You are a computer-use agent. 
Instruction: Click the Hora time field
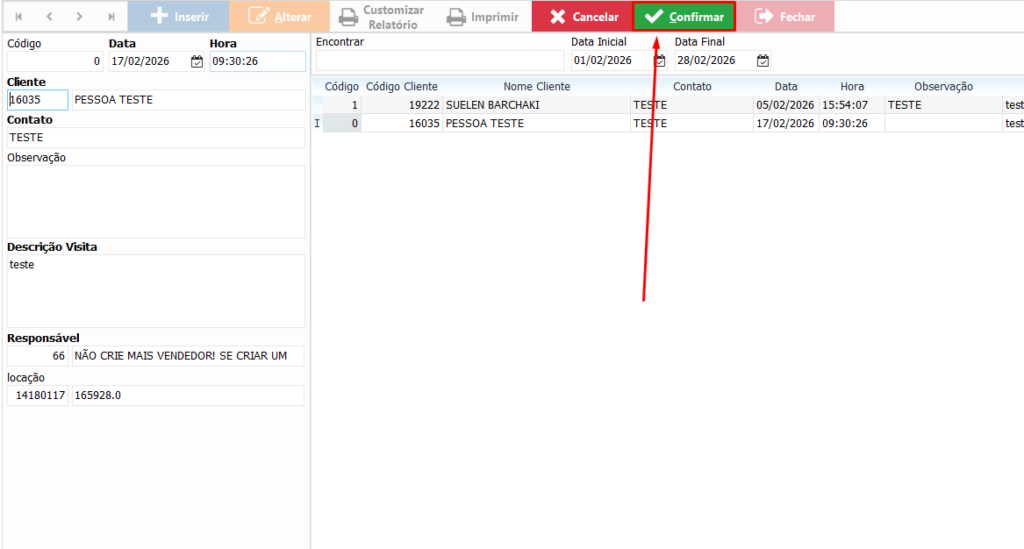coord(256,62)
